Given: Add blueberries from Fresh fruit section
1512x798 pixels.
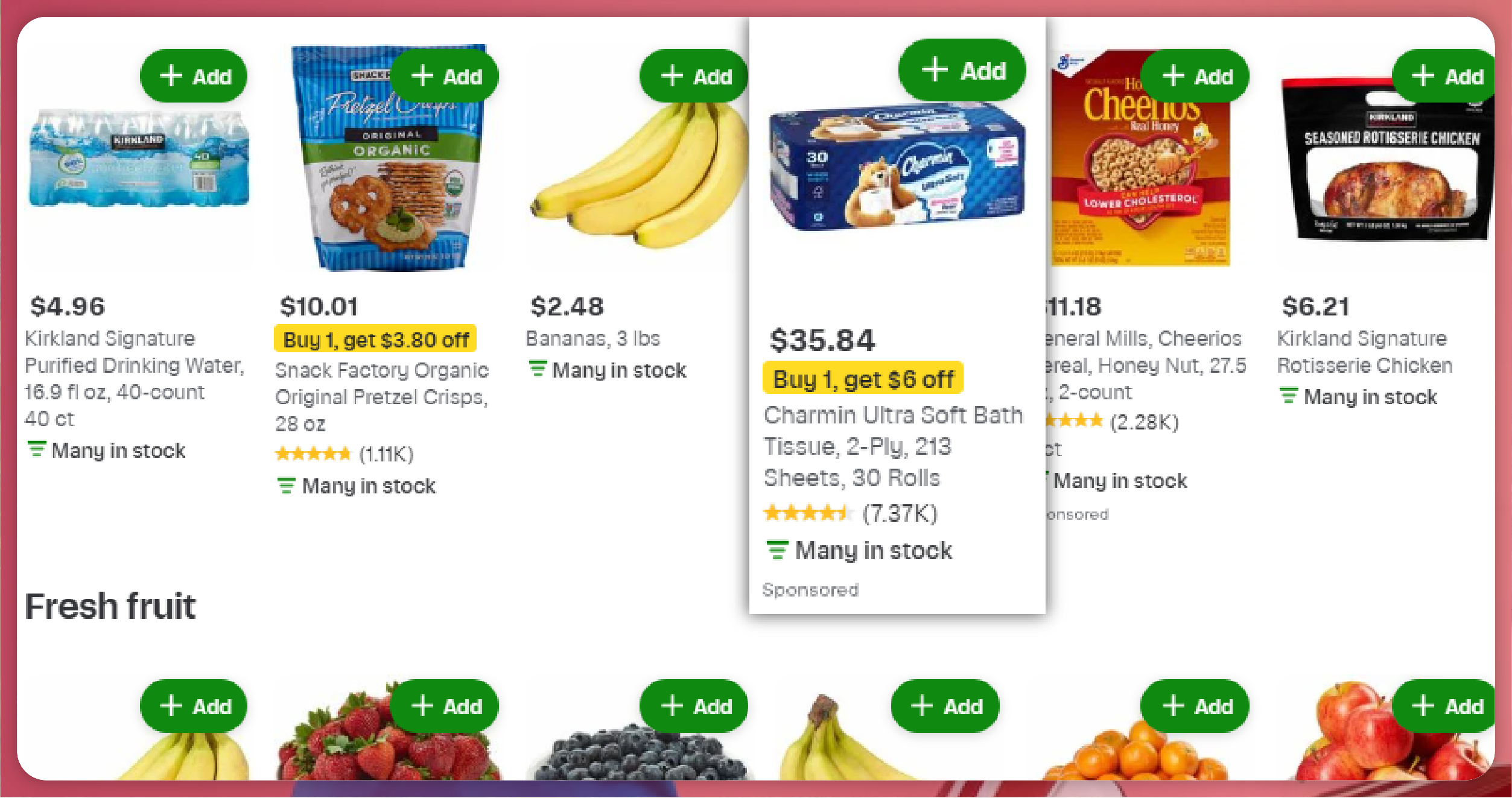Looking at the screenshot, I should pos(695,706).
